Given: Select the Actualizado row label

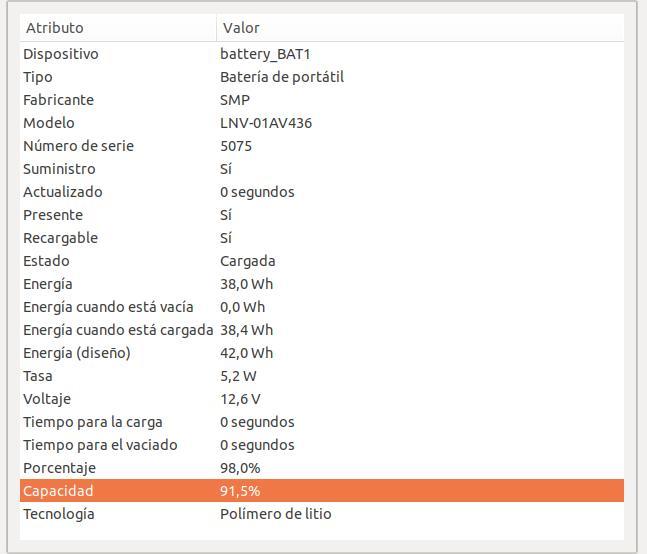Looking at the screenshot, I should click(63, 192).
